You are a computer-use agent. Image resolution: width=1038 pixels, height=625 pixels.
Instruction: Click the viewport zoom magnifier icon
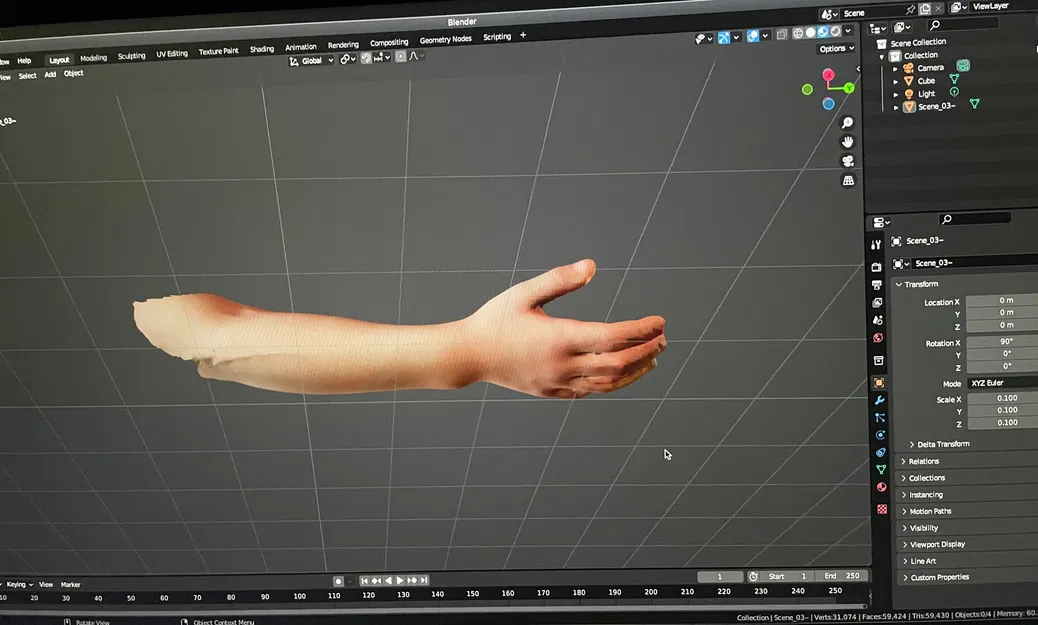(847, 123)
